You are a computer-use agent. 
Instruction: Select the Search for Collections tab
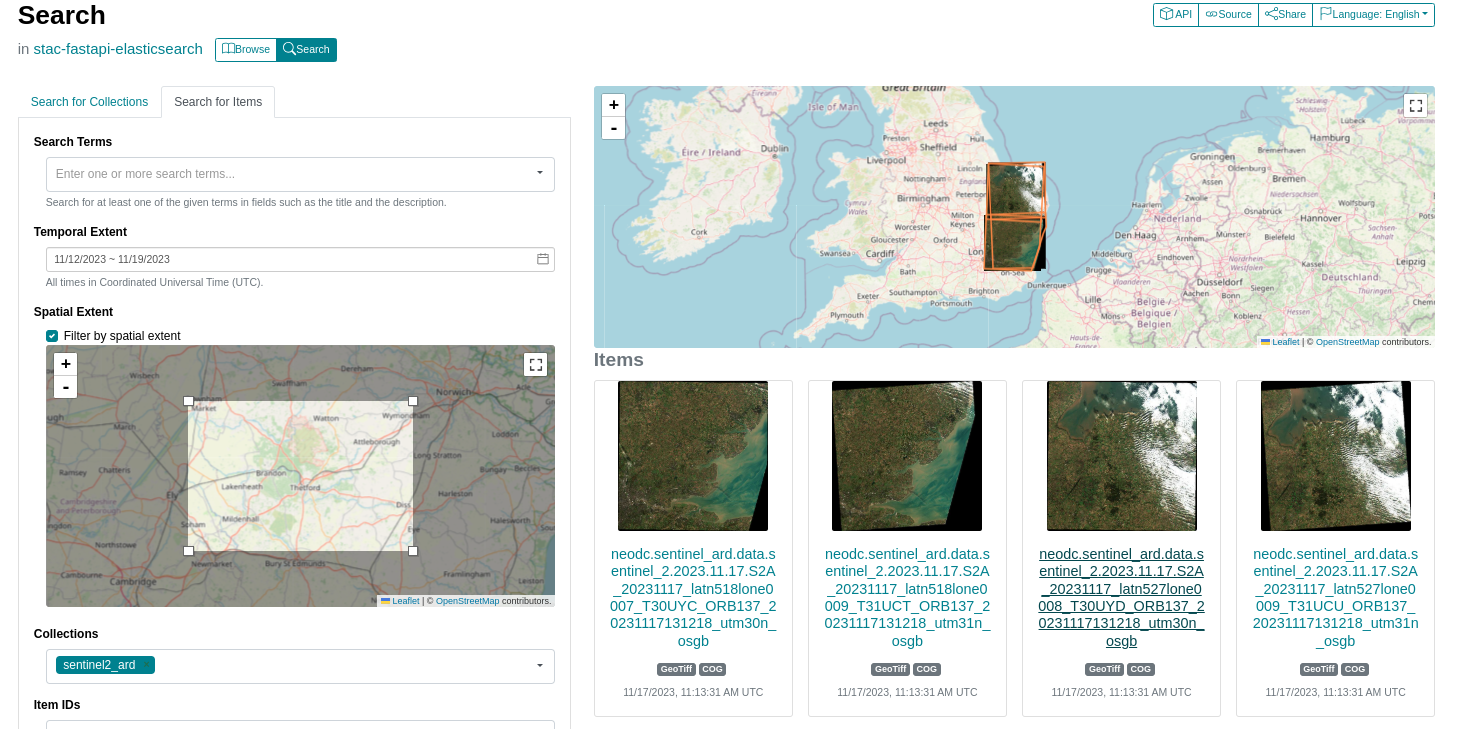(89, 102)
